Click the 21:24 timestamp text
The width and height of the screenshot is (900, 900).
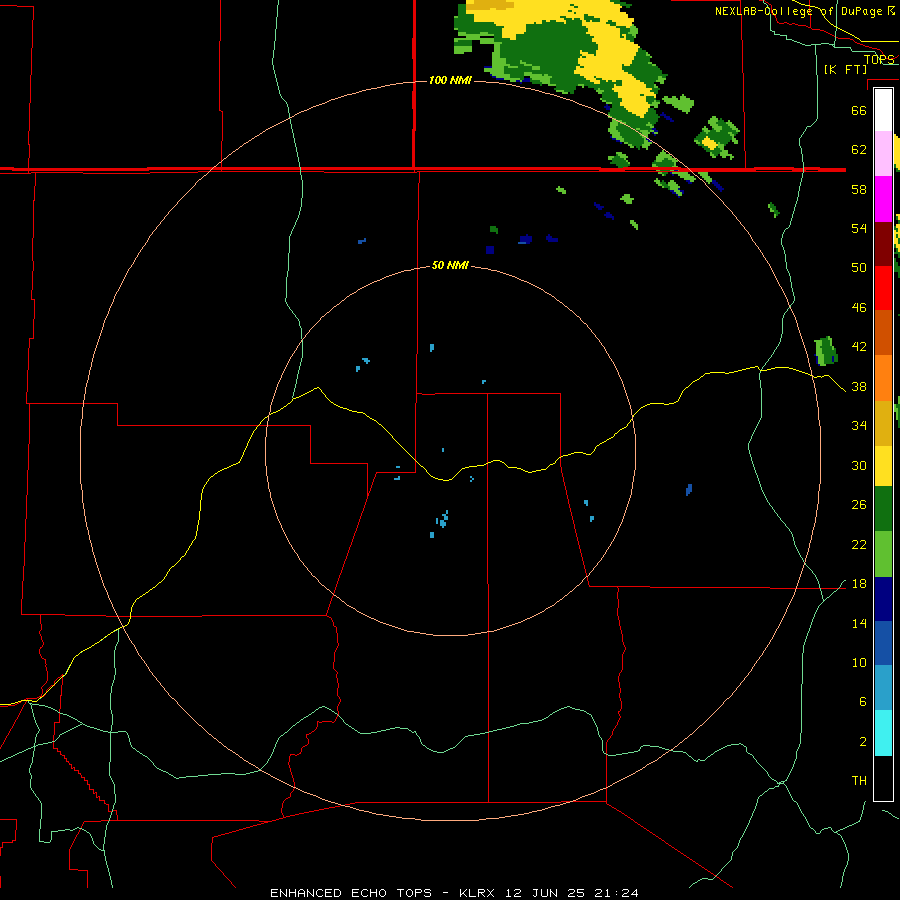[x=615, y=893]
